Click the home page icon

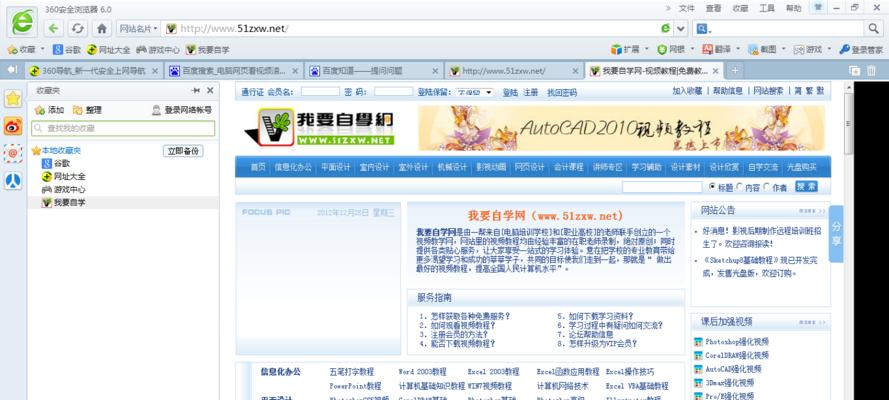click(x=102, y=28)
